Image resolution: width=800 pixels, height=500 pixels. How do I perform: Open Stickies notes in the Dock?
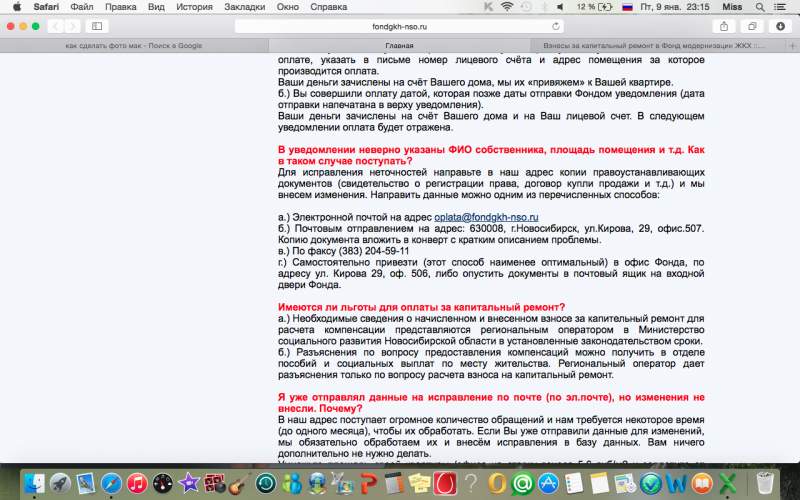point(419,483)
